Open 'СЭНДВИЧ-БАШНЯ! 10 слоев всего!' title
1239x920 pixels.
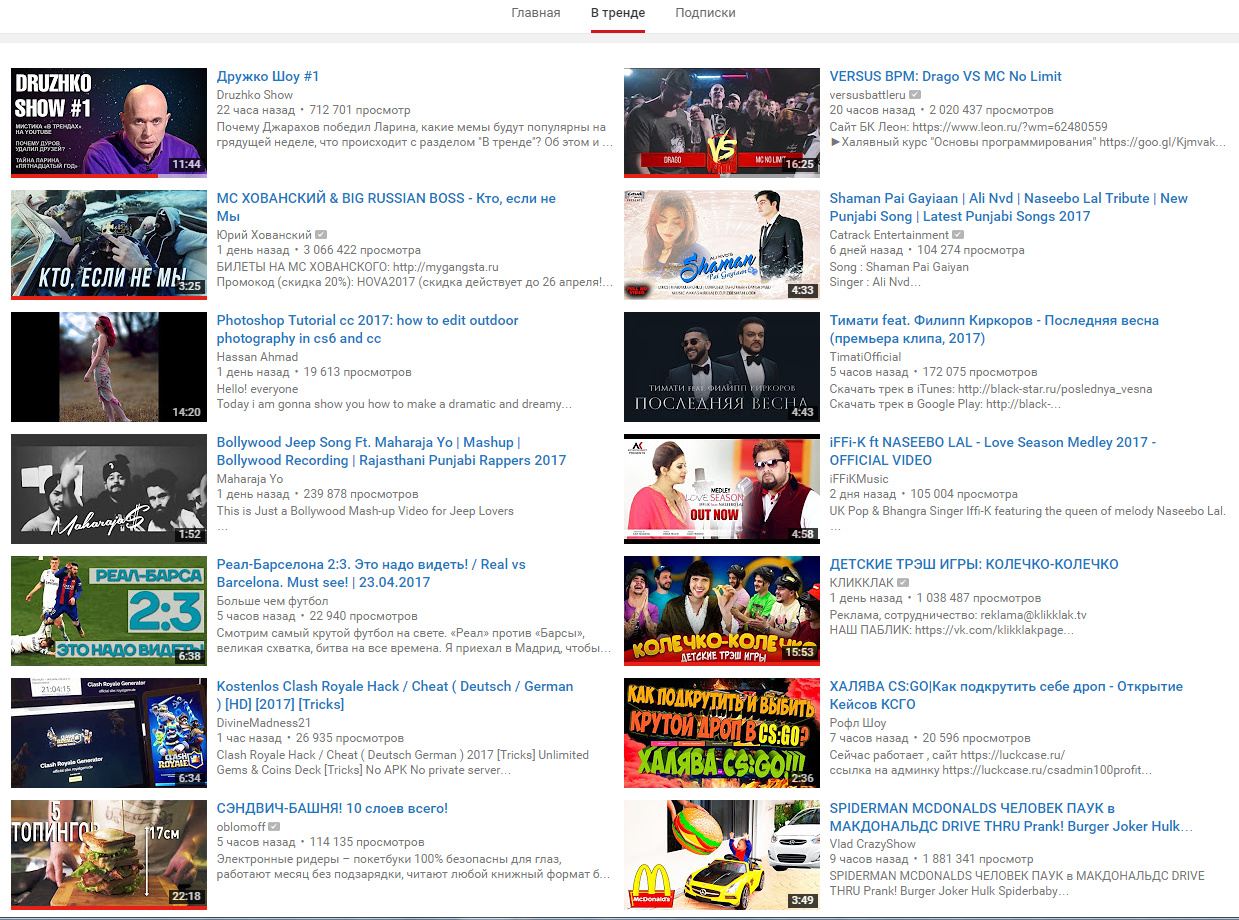(332, 808)
